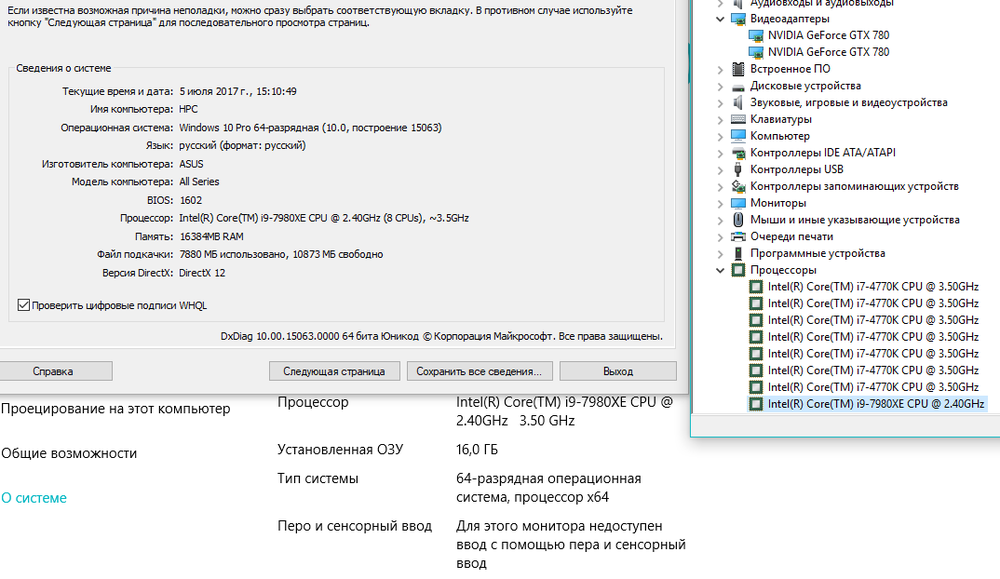Expand the Компьютер tree node
Viewport: 1000px width, 579px height.
721,136
